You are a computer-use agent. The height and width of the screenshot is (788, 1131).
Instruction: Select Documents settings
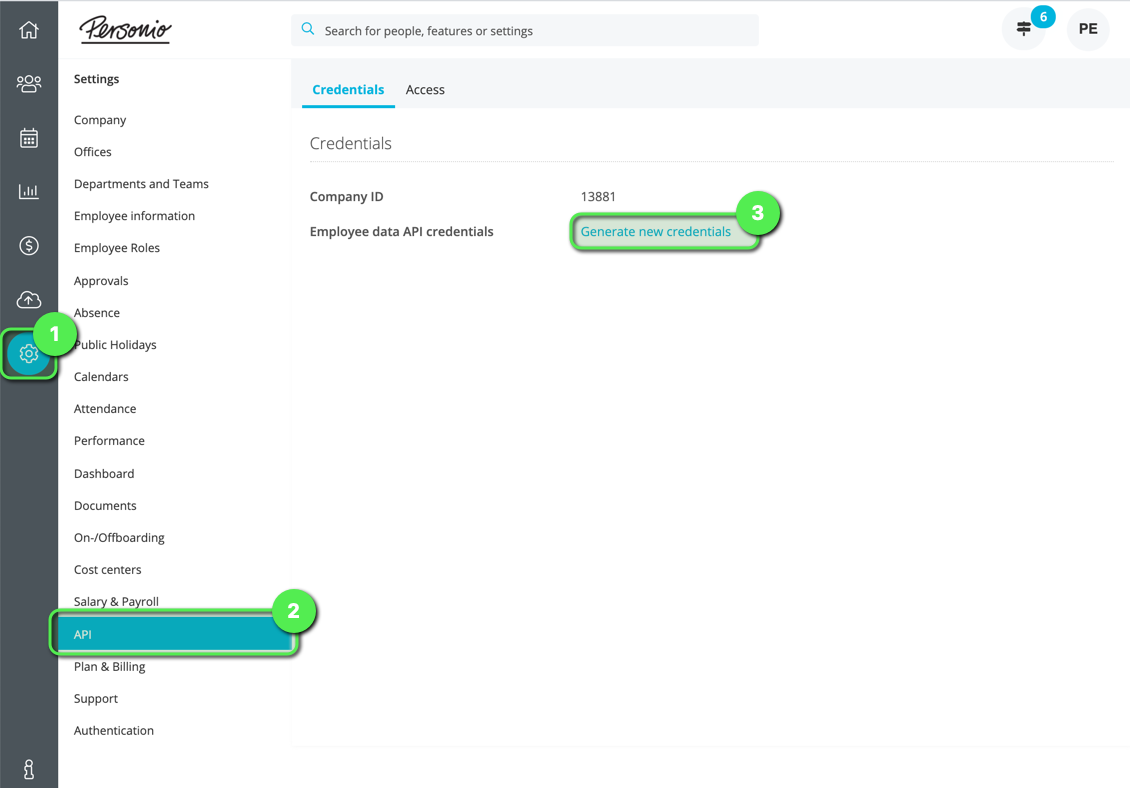point(105,506)
